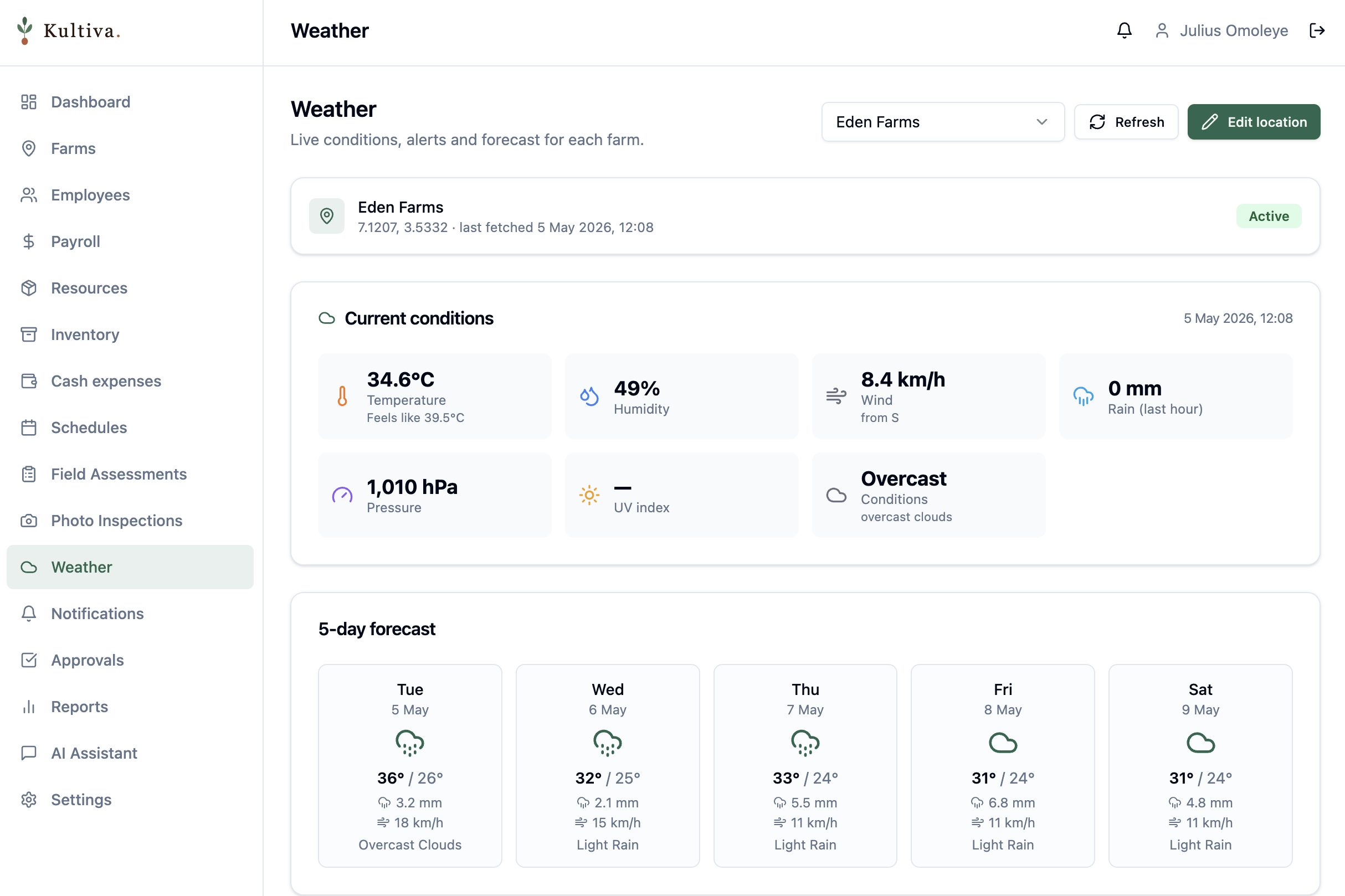The image size is (1345, 896).
Task: Click the Edit location button
Action: click(x=1254, y=122)
